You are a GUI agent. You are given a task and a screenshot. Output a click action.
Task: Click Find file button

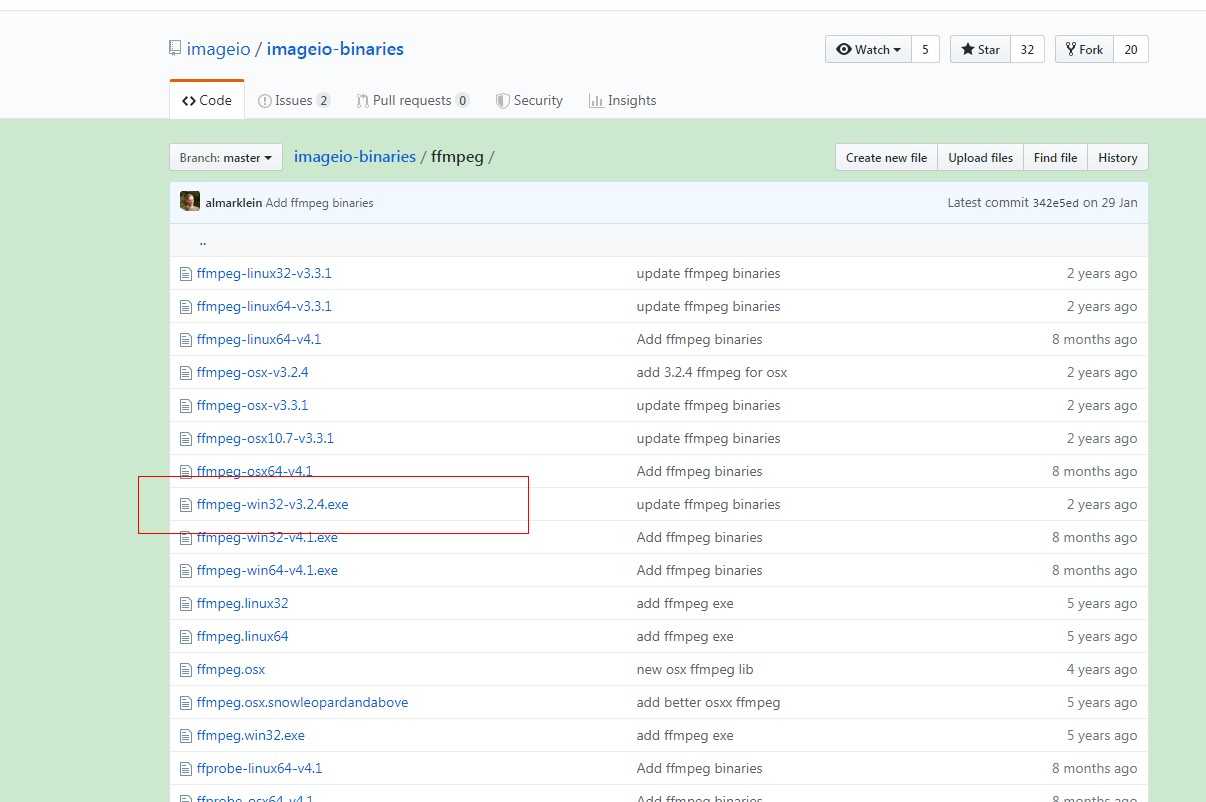tap(1055, 157)
